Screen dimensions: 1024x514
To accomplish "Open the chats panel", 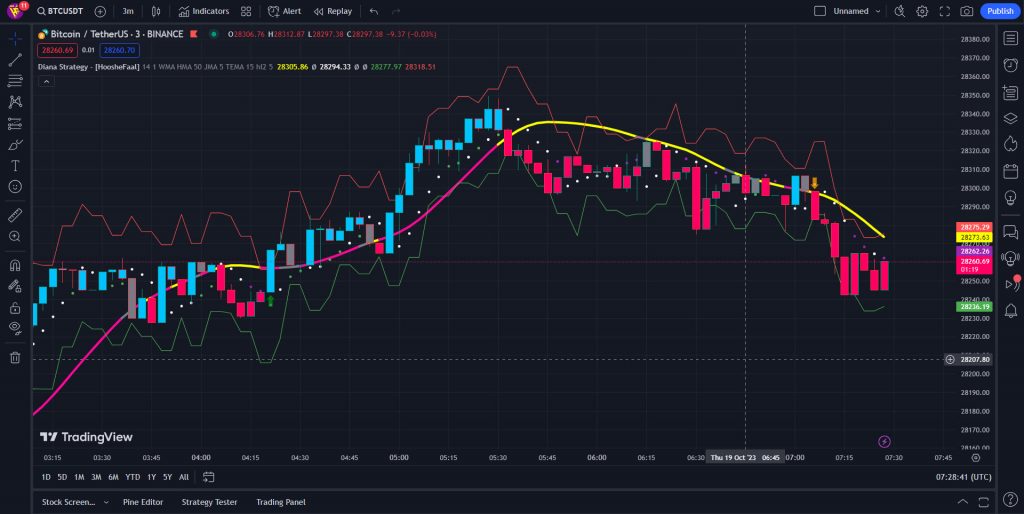I will tap(1010, 231).
